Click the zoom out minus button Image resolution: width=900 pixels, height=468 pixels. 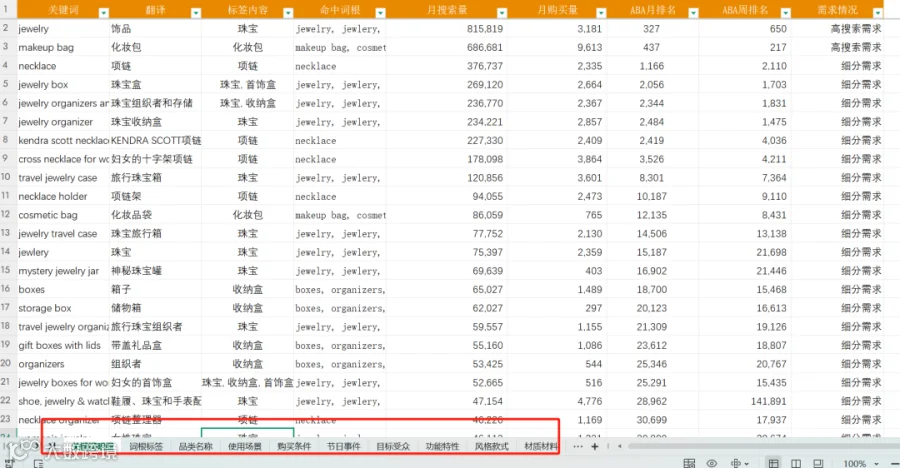[893, 463]
